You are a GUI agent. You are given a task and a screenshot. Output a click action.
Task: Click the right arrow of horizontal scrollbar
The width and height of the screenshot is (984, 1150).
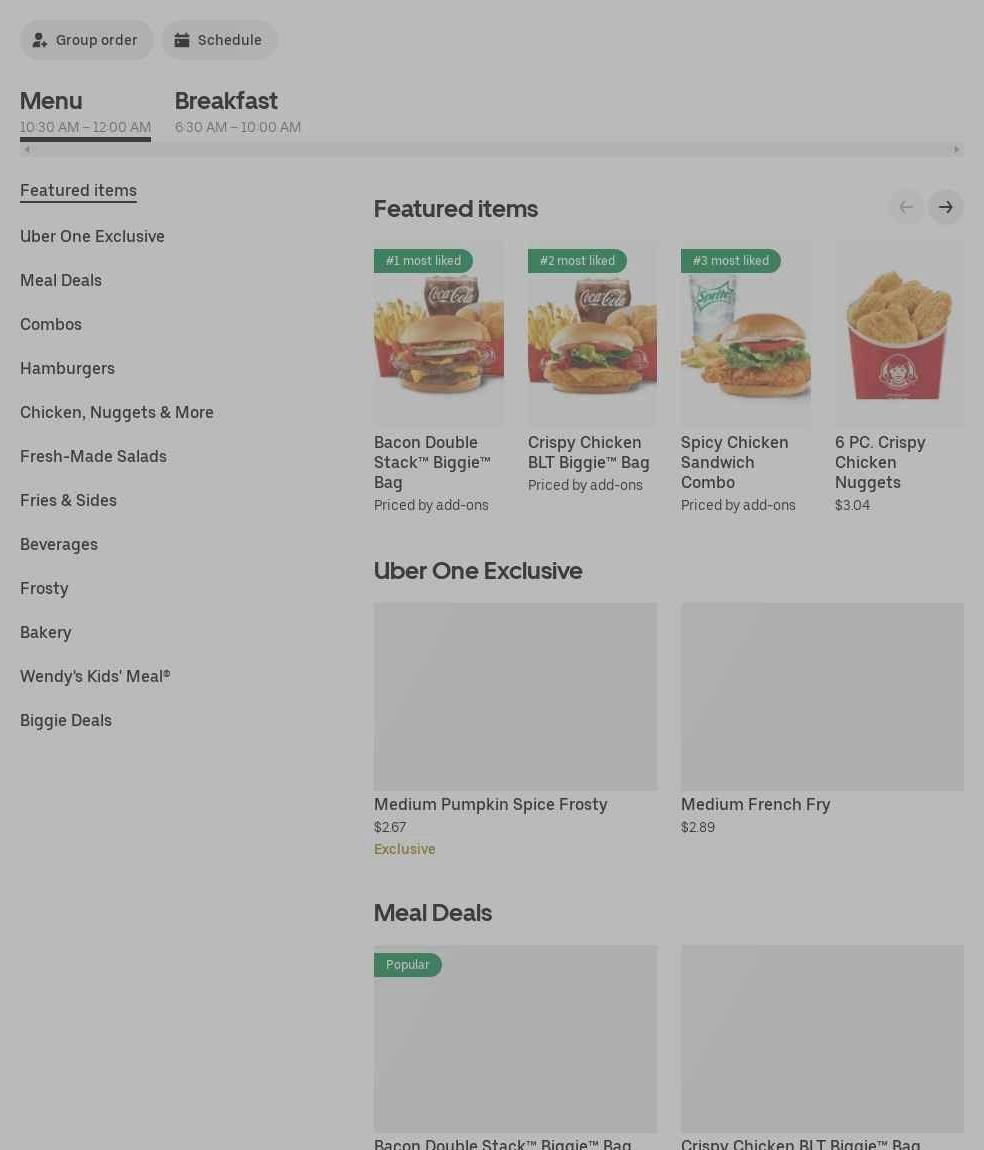956,150
